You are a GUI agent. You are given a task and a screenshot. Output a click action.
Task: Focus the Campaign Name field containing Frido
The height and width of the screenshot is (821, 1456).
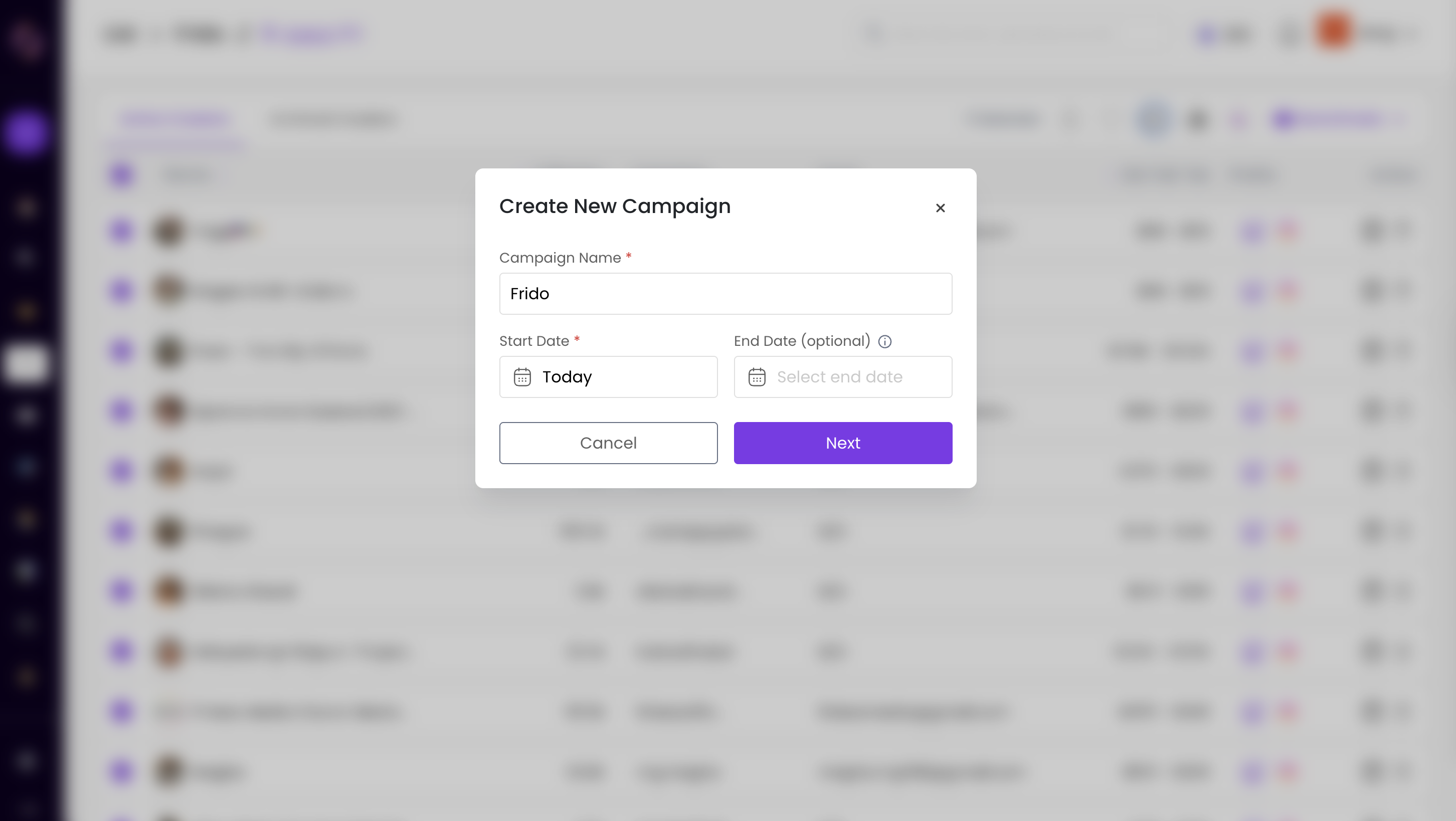point(725,294)
